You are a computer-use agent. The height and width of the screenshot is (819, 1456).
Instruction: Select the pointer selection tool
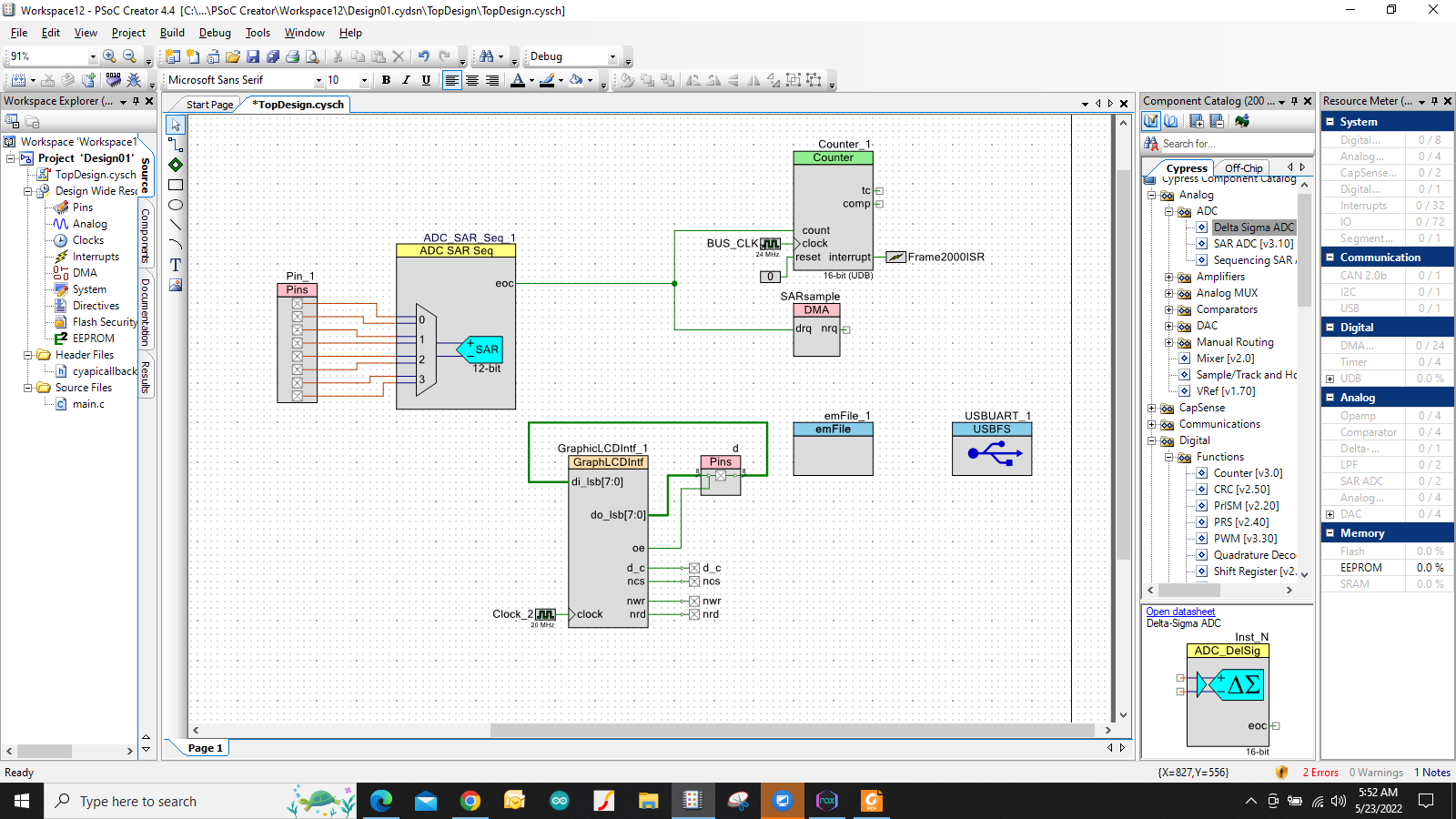click(x=176, y=125)
